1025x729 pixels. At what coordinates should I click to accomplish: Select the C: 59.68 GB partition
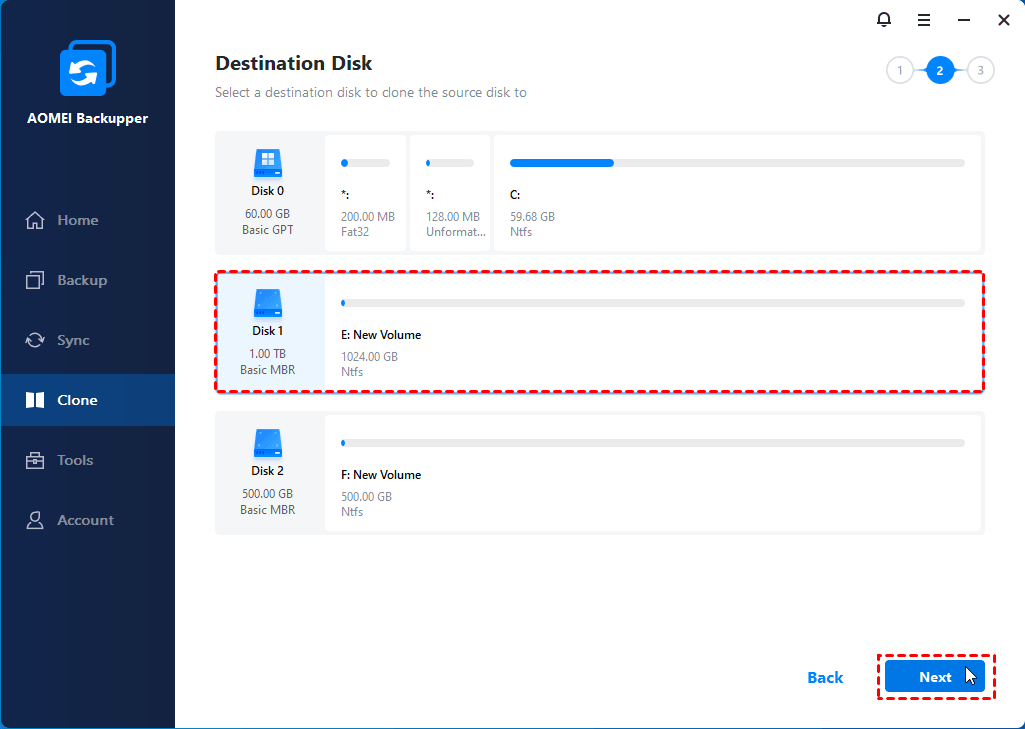(737, 194)
